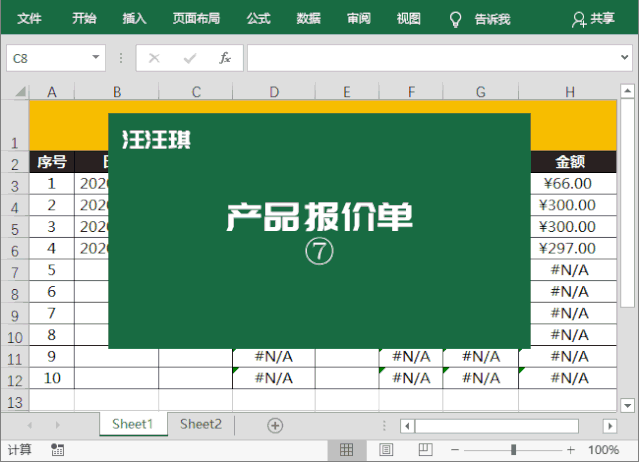639x462 pixels.
Task: Switch to the Sheet2 tab
Action: (x=201, y=424)
